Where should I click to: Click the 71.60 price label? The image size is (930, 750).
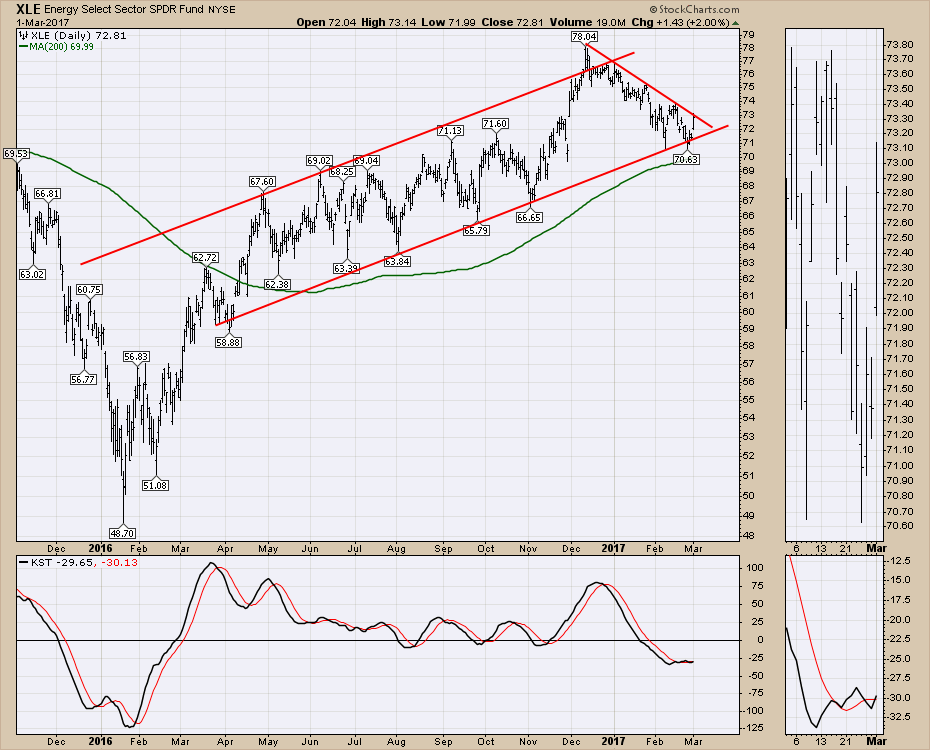495,123
